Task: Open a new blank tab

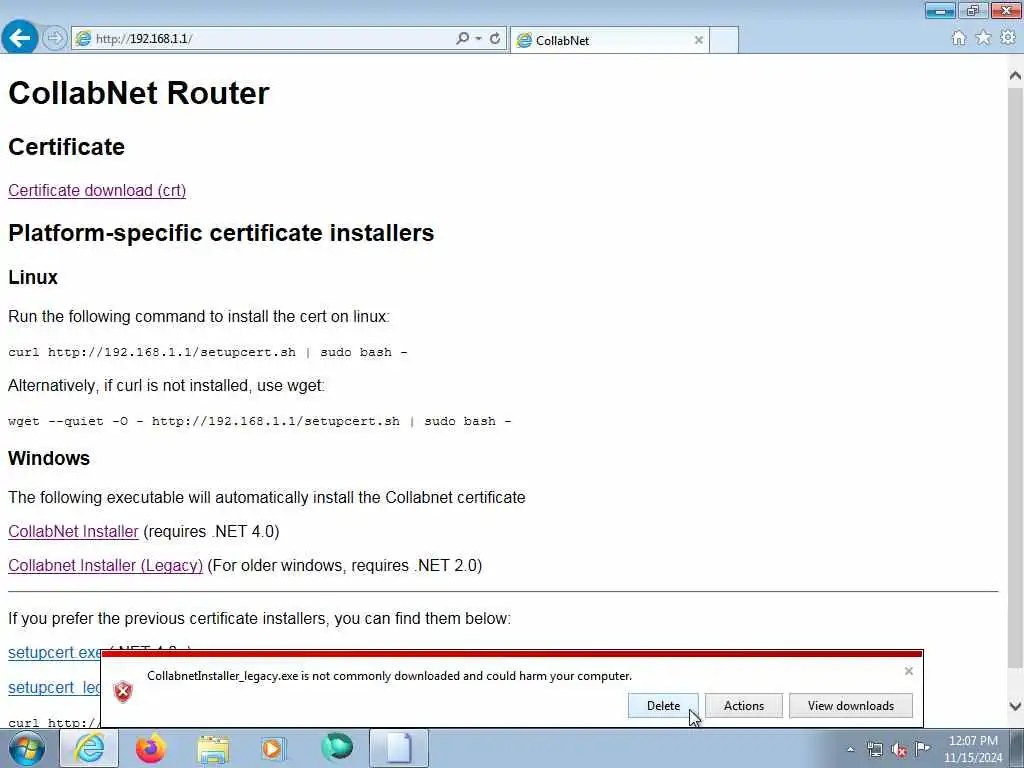Action: (x=724, y=40)
